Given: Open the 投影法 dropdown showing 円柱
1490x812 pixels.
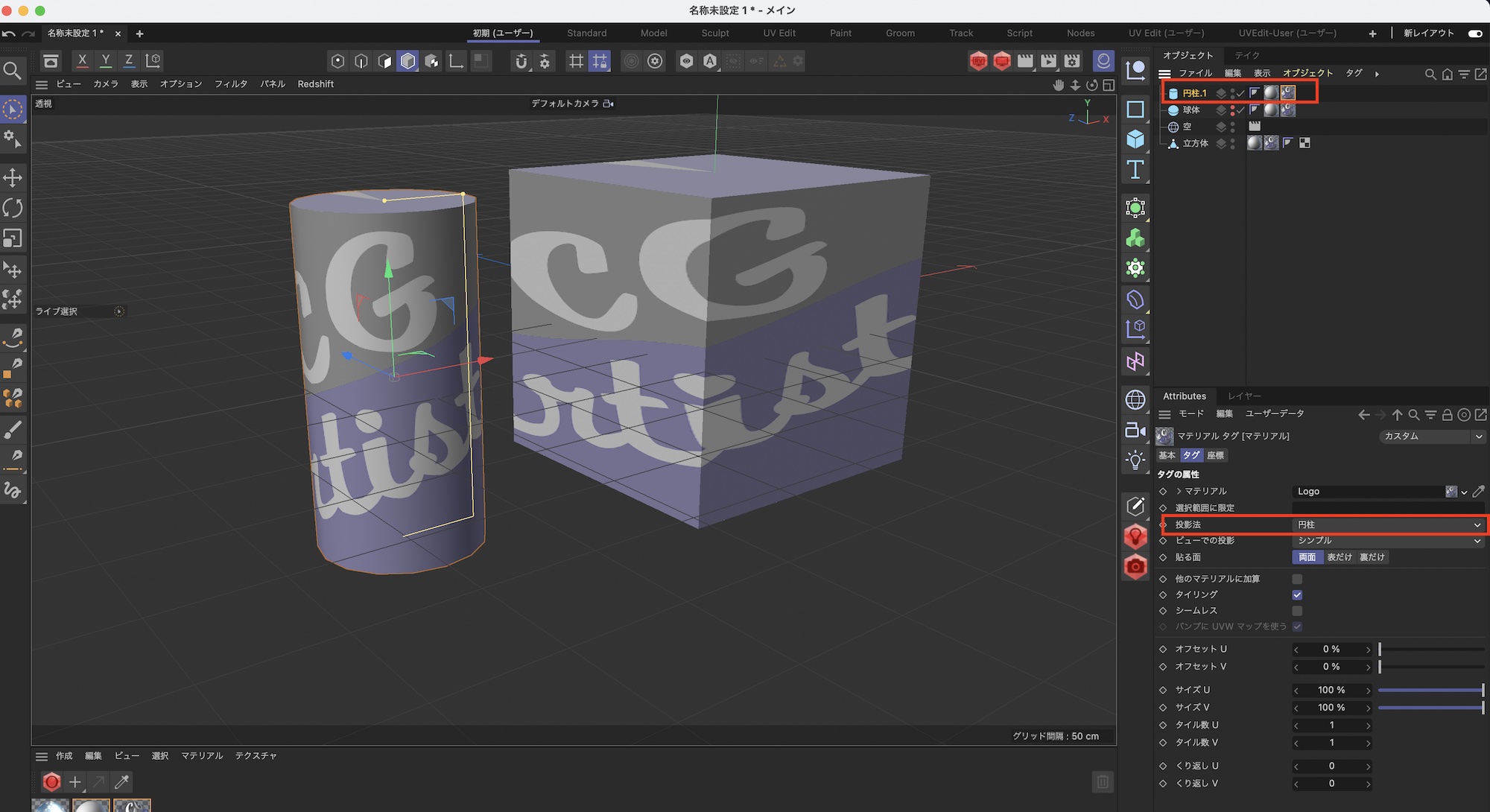Looking at the screenshot, I should click(x=1389, y=524).
